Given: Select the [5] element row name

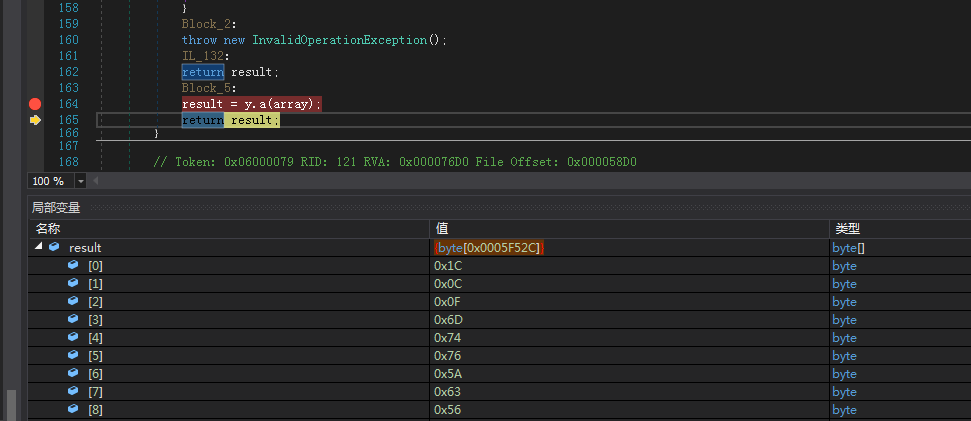Looking at the screenshot, I should (x=95, y=355).
